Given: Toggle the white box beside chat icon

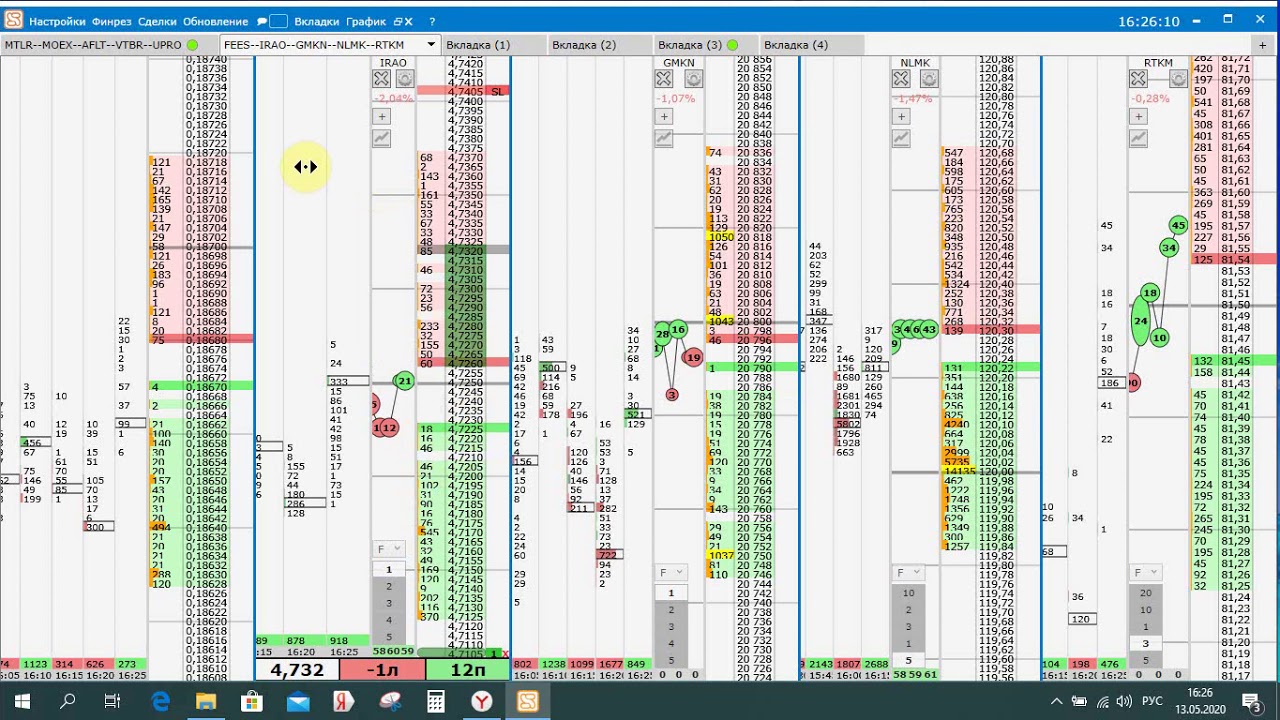Looking at the screenshot, I should pos(279,21).
